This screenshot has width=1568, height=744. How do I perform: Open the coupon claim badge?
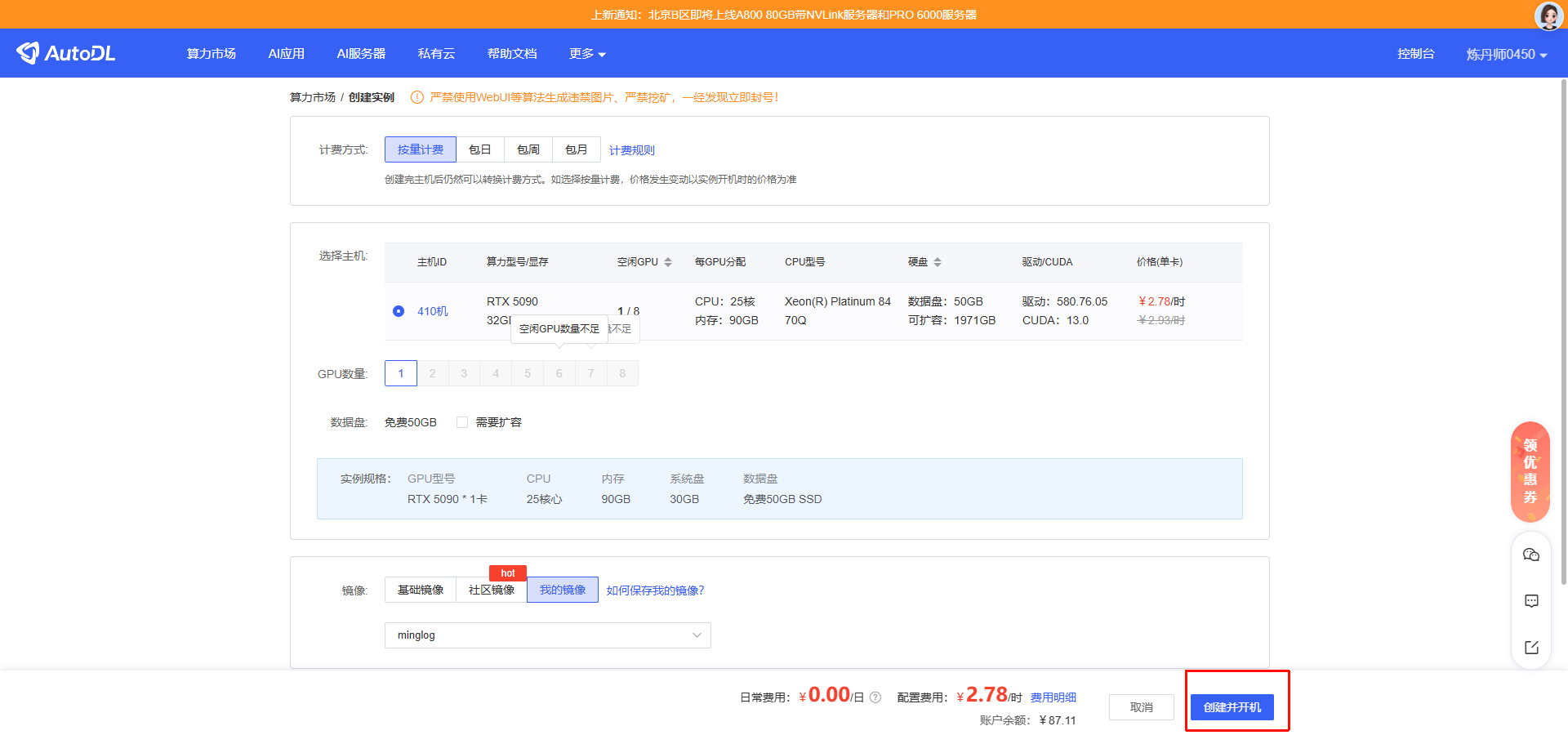(1530, 471)
